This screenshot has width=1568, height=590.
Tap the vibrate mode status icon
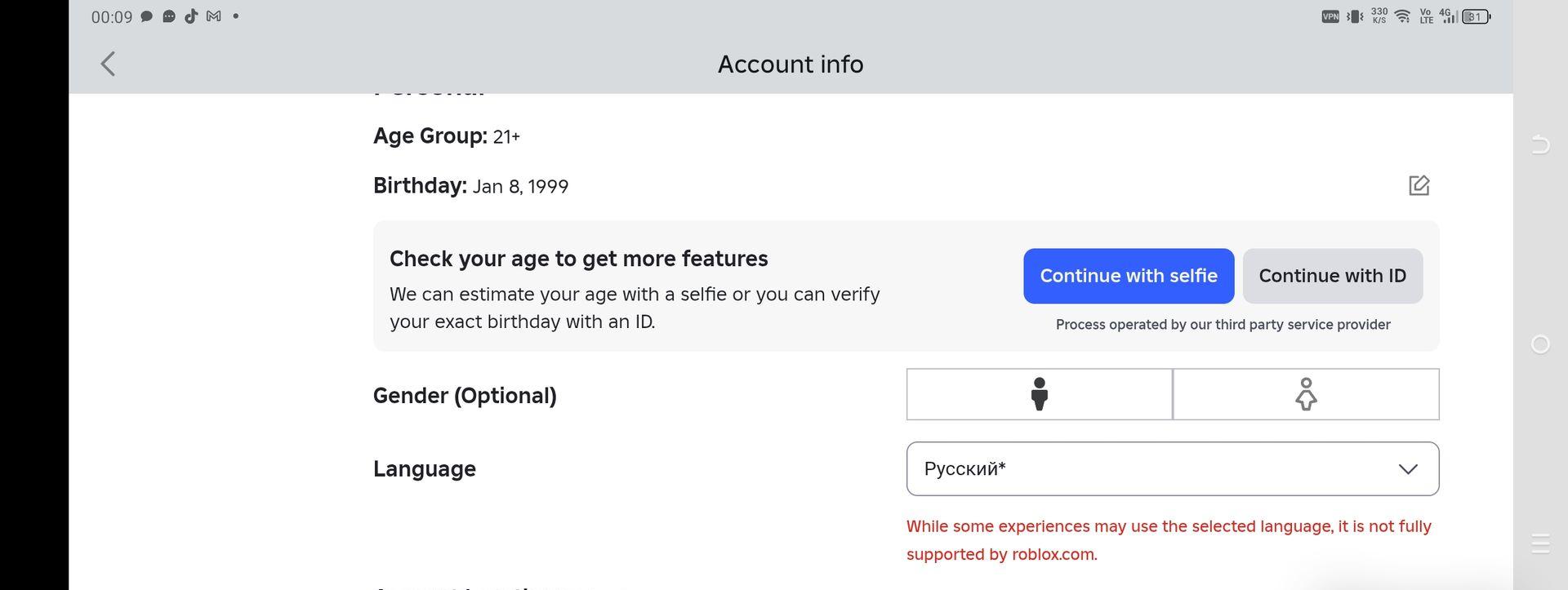pos(1355,16)
